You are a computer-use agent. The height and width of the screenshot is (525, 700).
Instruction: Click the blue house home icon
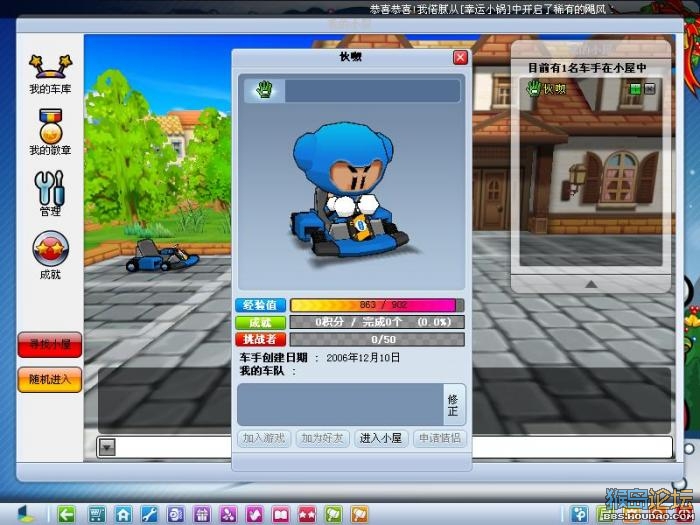click(x=123, y=514)
